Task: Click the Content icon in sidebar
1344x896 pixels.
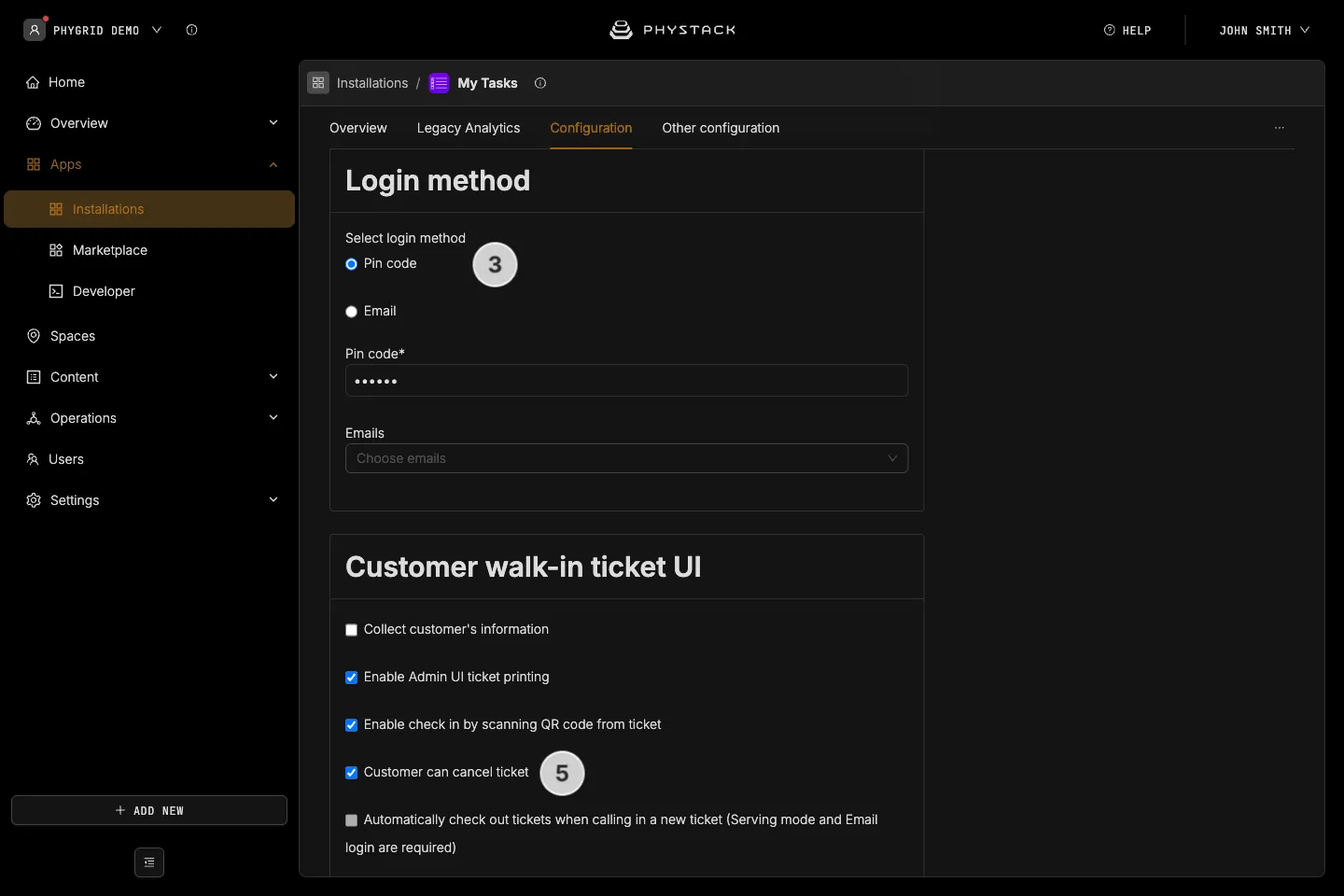Action: [34, 377]
